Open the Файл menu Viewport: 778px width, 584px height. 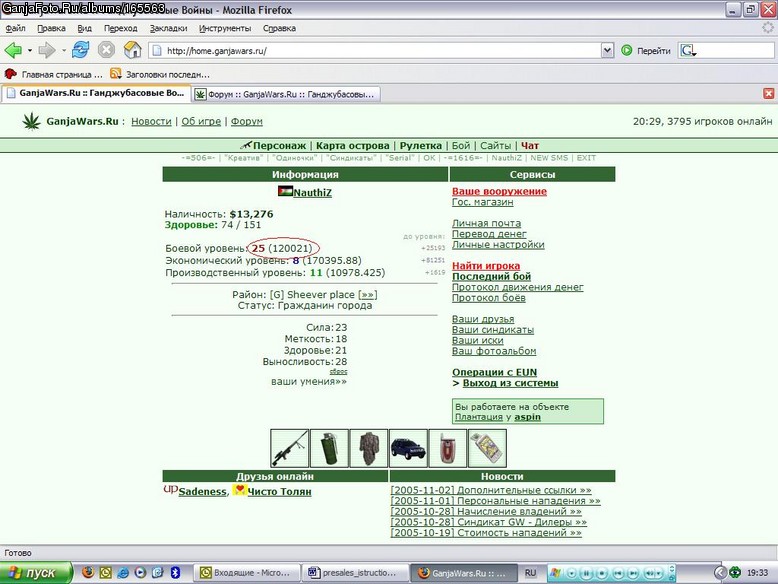pos(15,28)
